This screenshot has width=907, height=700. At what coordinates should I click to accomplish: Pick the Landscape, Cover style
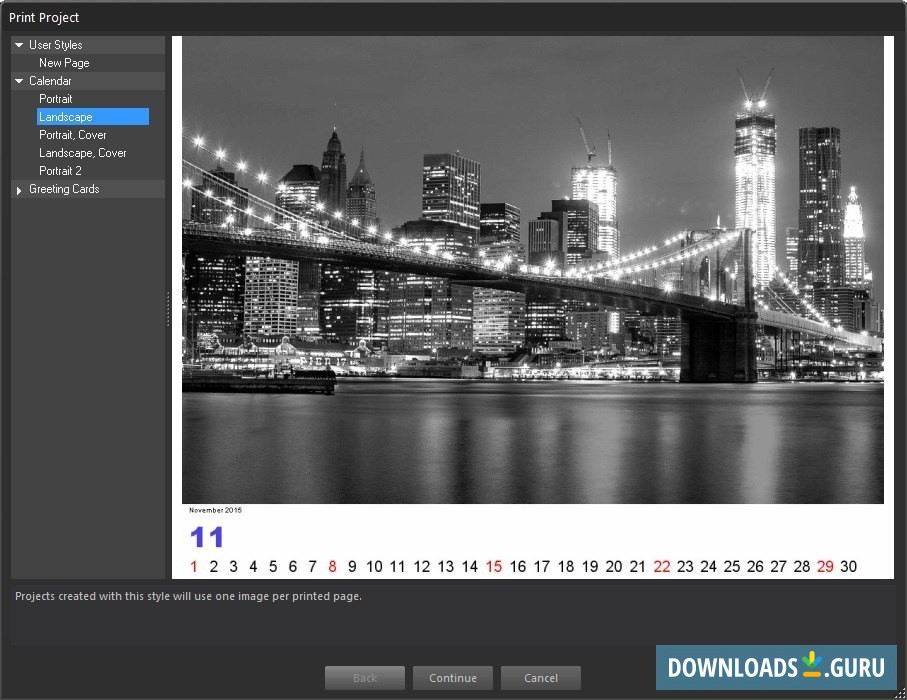tap(83, 153)
